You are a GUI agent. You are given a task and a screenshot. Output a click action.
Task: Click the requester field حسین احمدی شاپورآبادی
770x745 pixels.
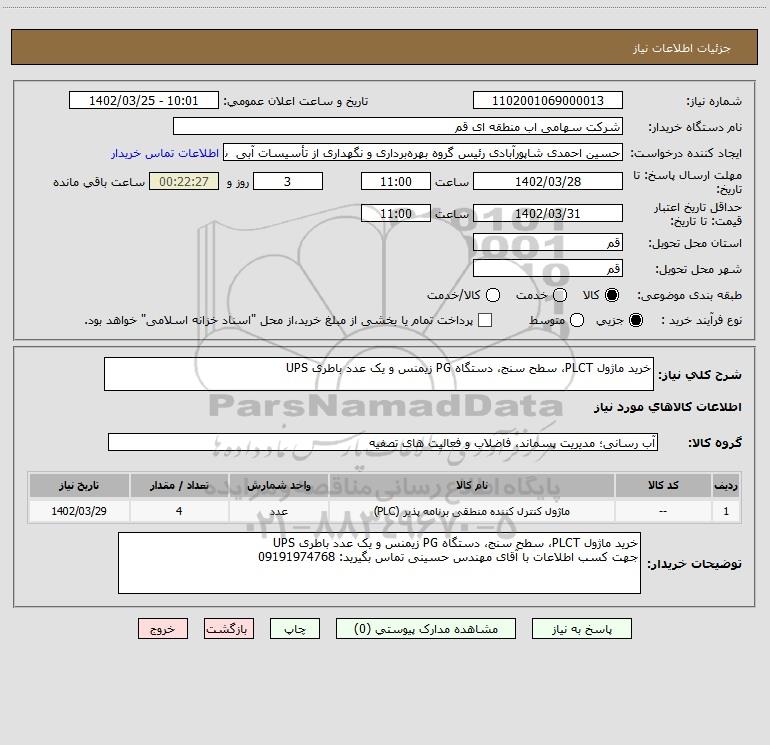[423, 153]
